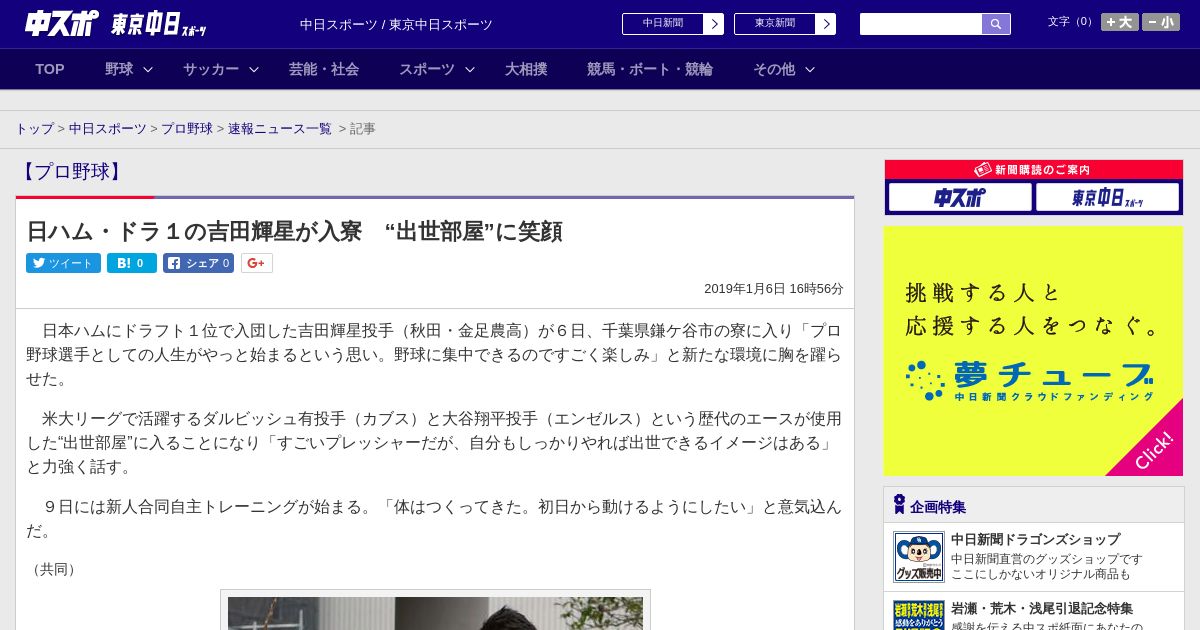Open the サッカー navigation menu
This screenshot has width=1200, height=630.
click(211, 69)
